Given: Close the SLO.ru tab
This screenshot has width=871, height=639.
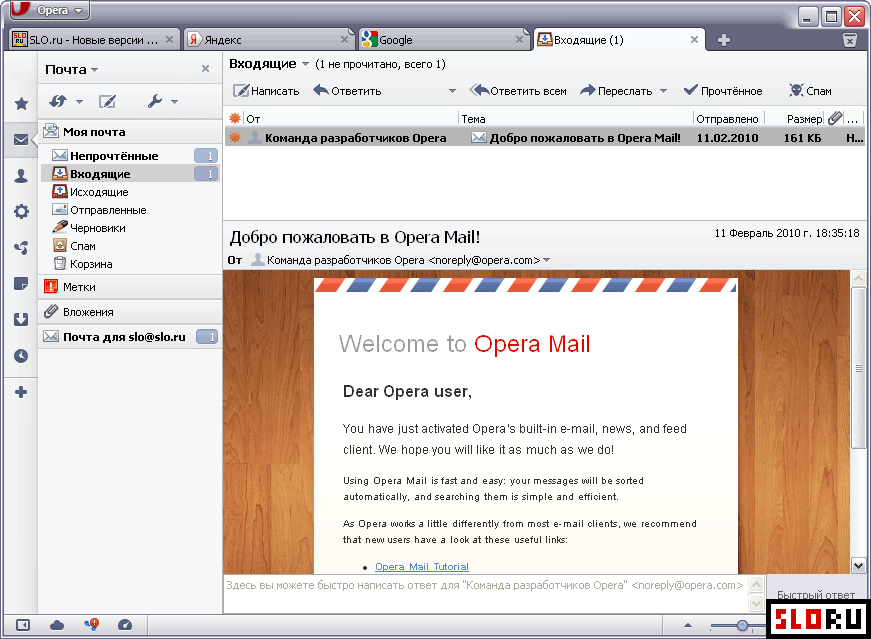Looking at the screenshot, I should coord(169,40).
